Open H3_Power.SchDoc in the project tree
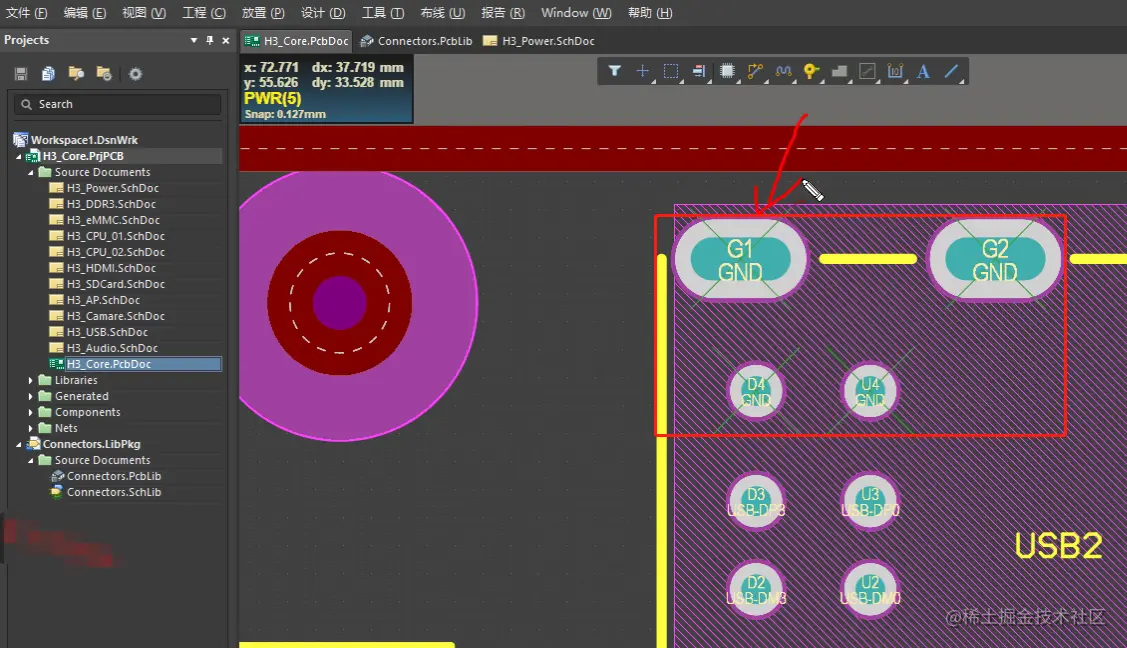Screen dimensions: 1127x648 pos(112,188)
